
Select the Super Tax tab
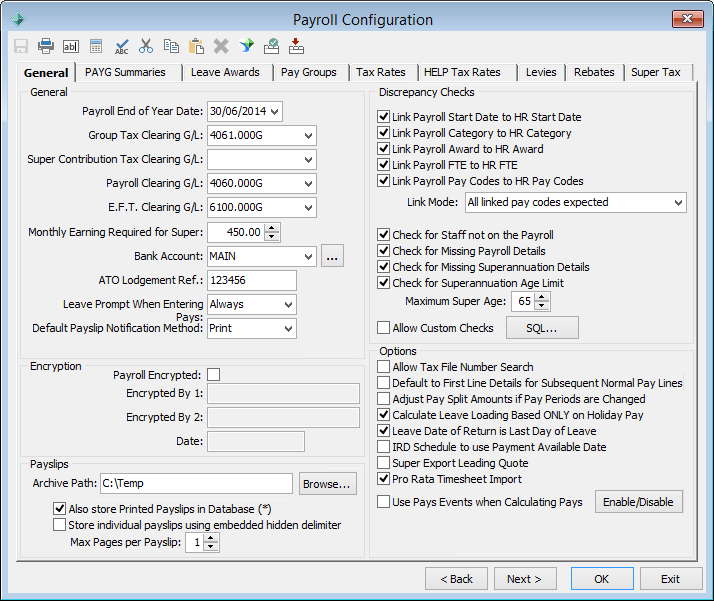pos(656,72)
